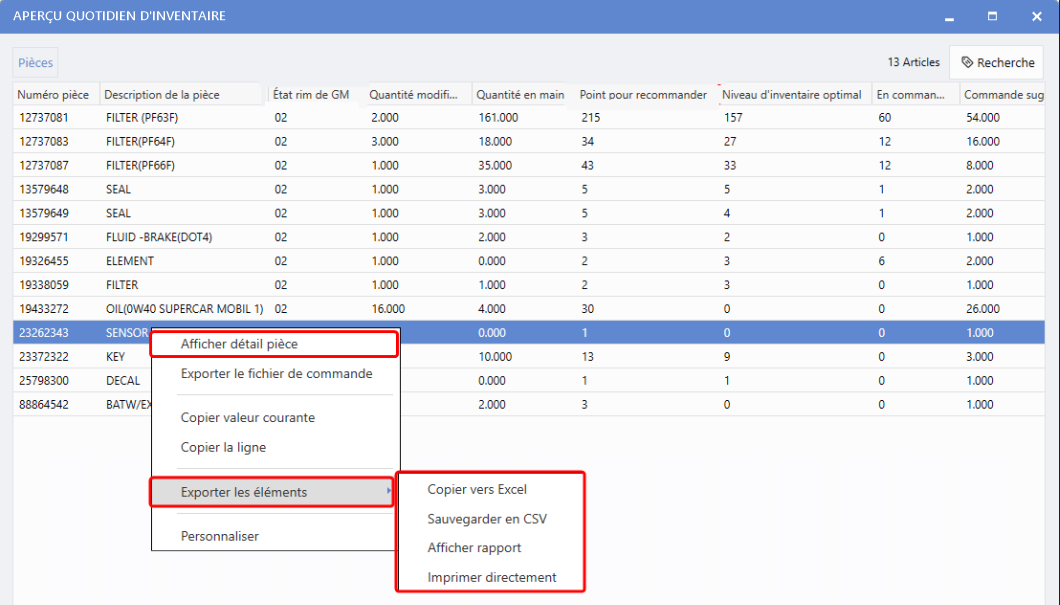Select Copier la ligne menu entry
The height and width of the screenshot is (605, 1060).
(223, 448)
